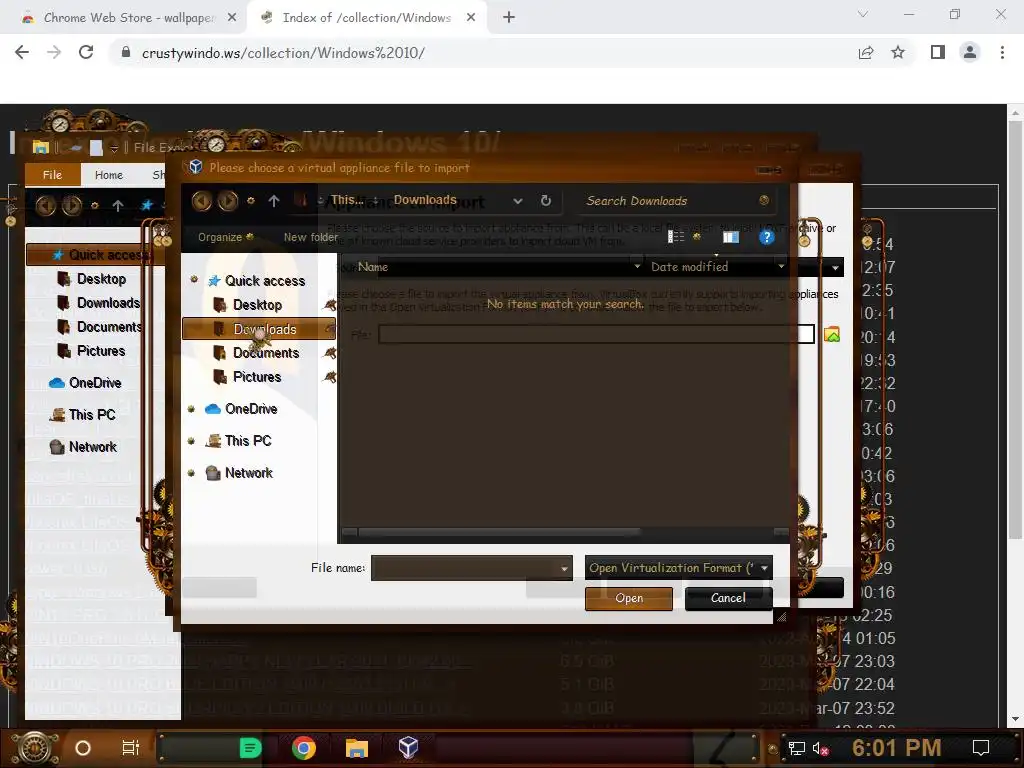Expand This PC node in dialog tree
The height and width of the screenshot is (768, 1024).
point(191,441)
